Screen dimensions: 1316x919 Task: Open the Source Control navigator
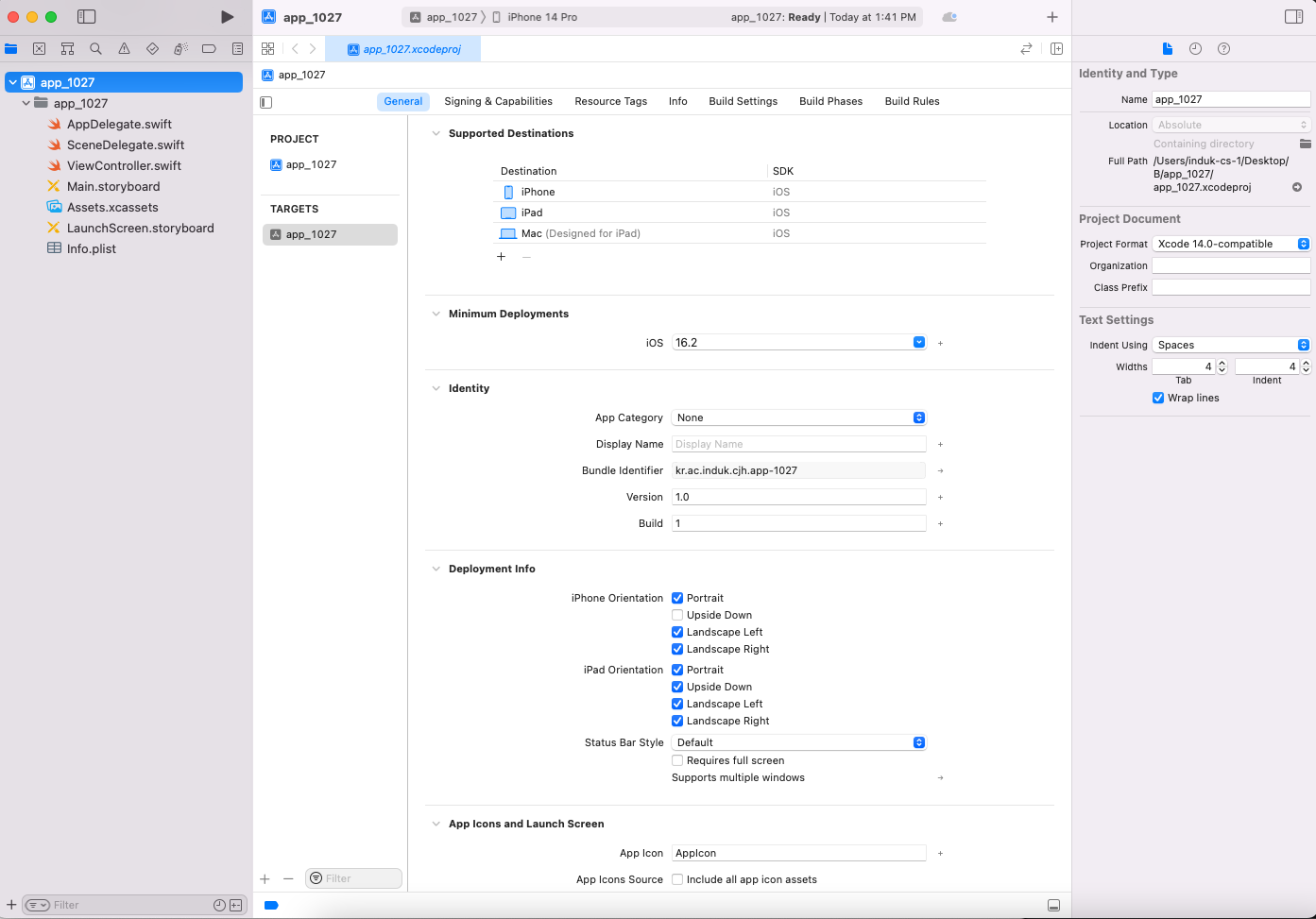click(x=39, y=48)
